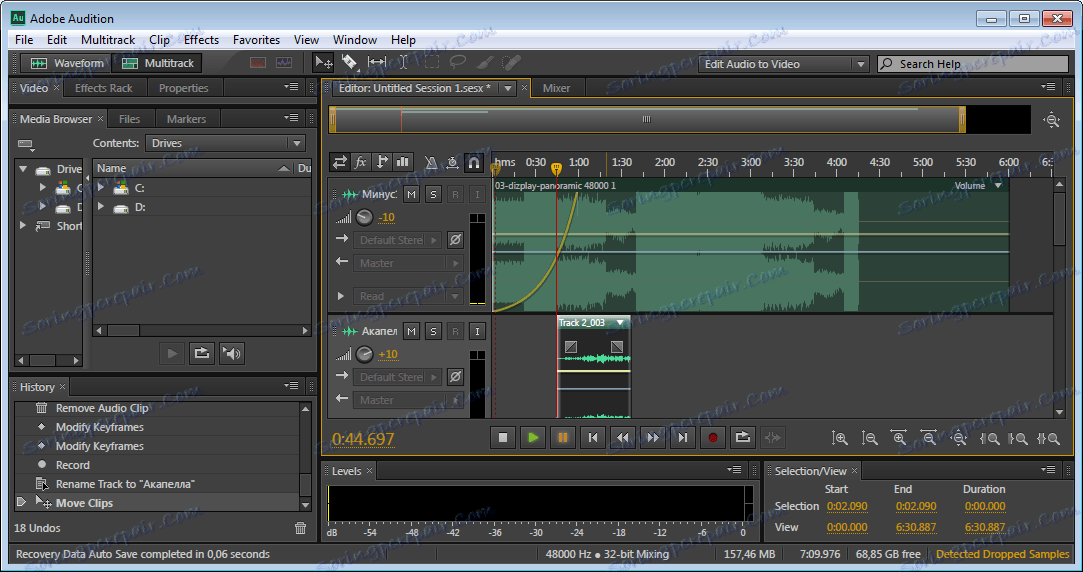
Task: Select the Razor tool in toolbar
Action: pos(350,62)
